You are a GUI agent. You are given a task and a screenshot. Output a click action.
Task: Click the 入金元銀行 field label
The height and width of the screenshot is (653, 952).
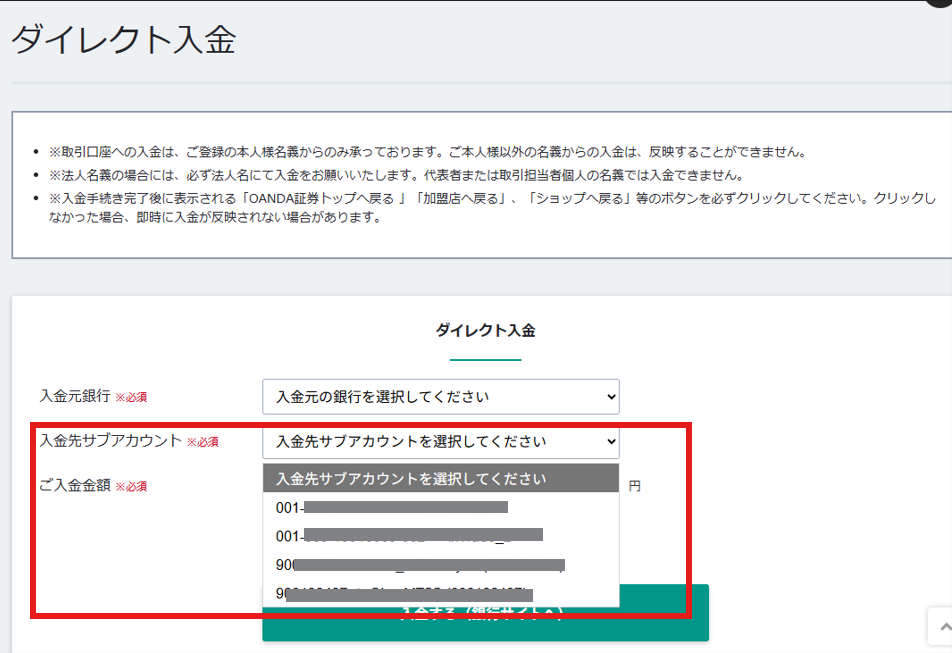coord(75,397)
